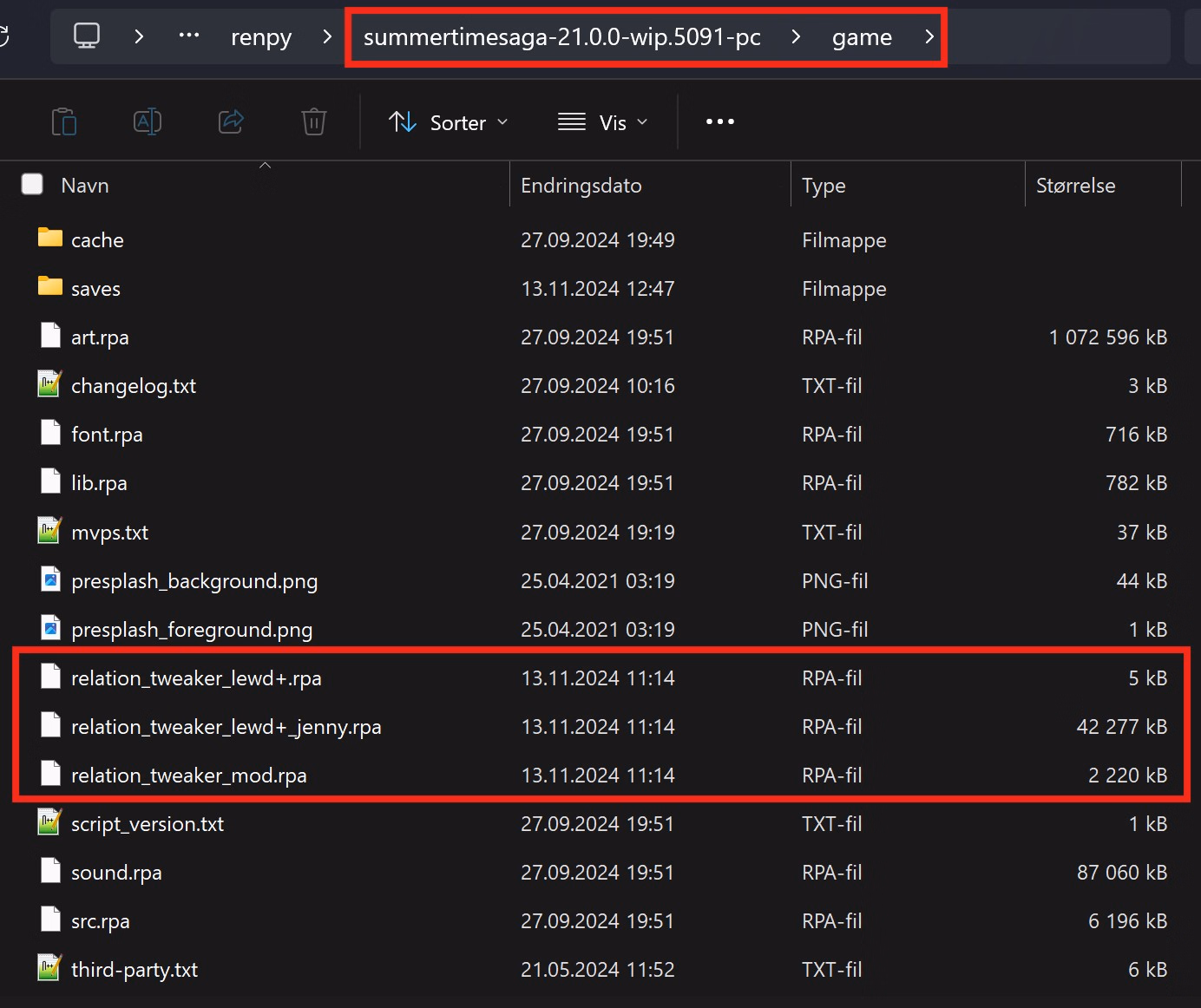Click the art.rpa file icon

[x=50, y=335]
